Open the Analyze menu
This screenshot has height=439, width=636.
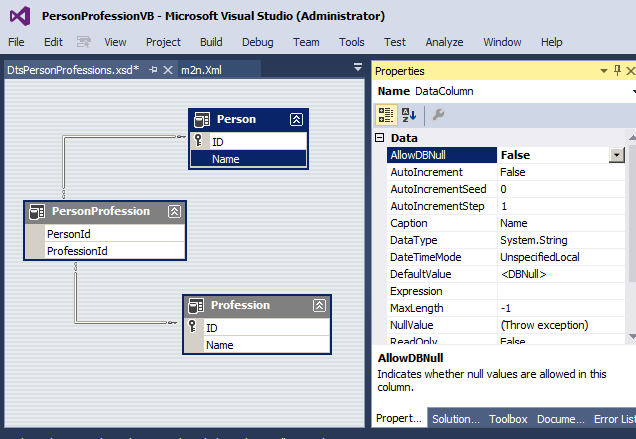point(444,42)
